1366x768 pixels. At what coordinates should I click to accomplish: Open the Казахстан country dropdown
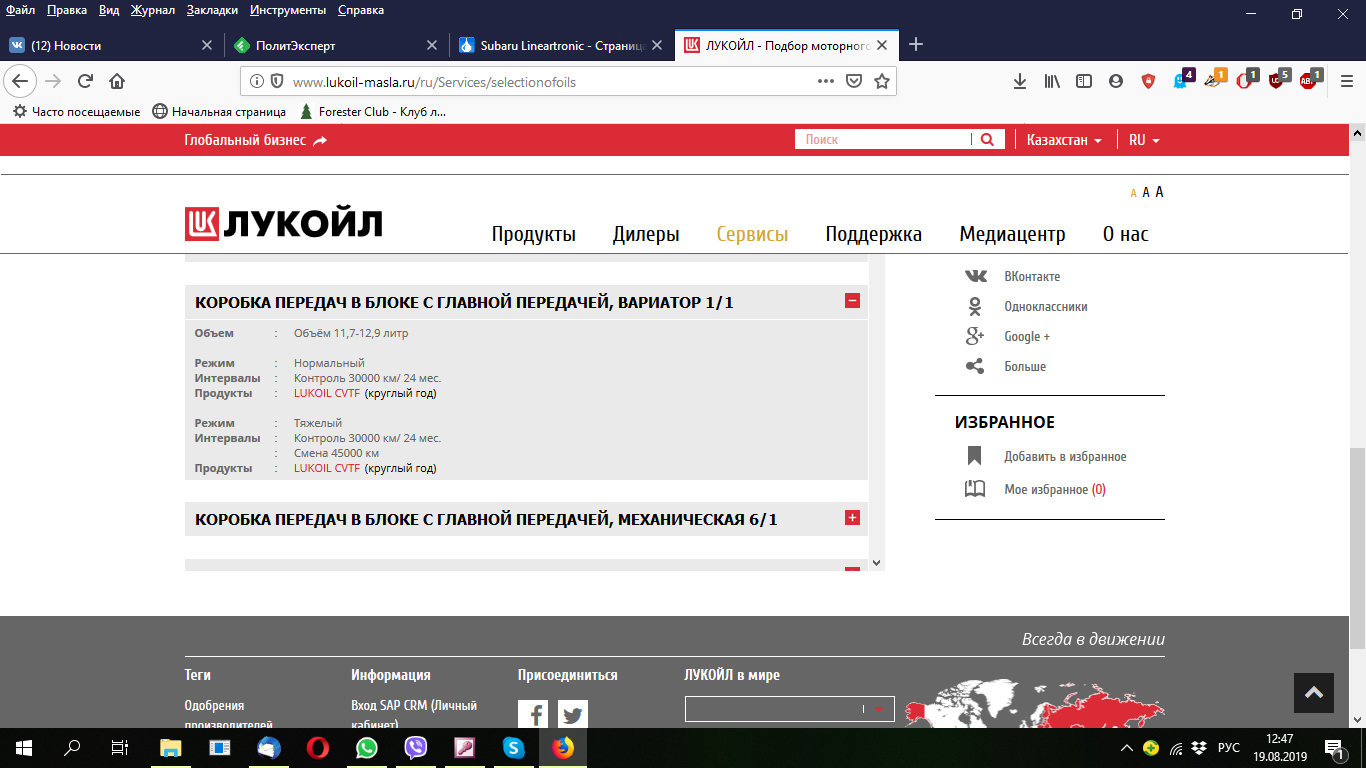point(1064,140)
